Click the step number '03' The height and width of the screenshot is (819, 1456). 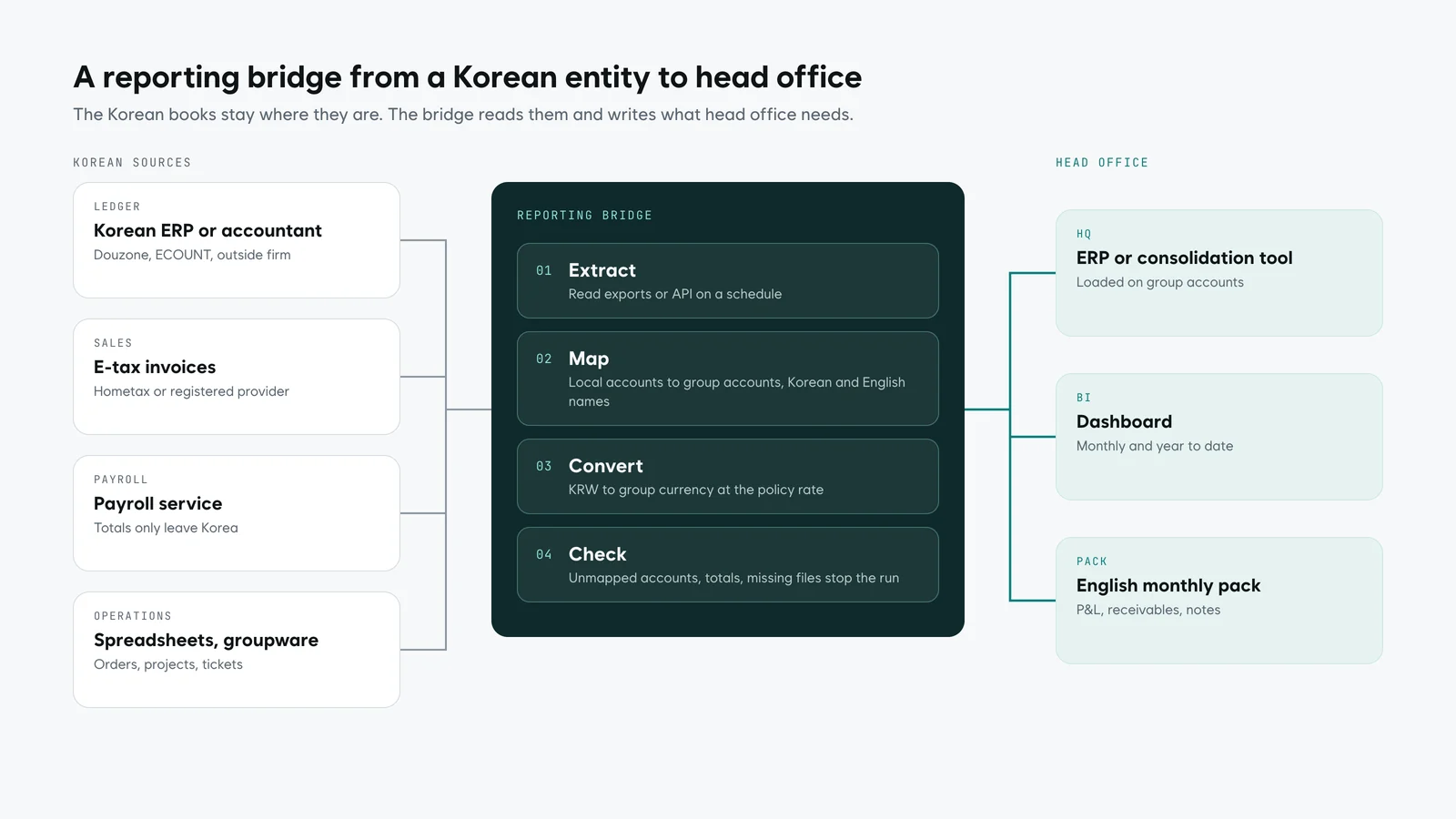coord(544,466)
